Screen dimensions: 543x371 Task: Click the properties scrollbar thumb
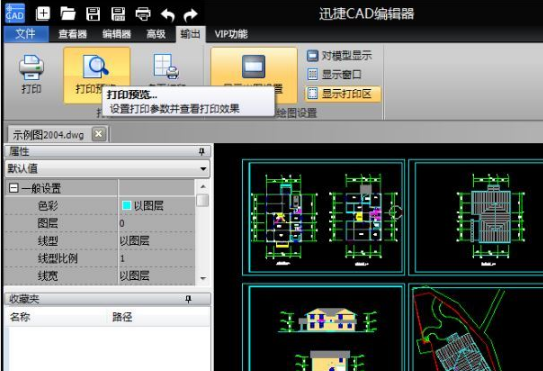[x=203, y=200]
